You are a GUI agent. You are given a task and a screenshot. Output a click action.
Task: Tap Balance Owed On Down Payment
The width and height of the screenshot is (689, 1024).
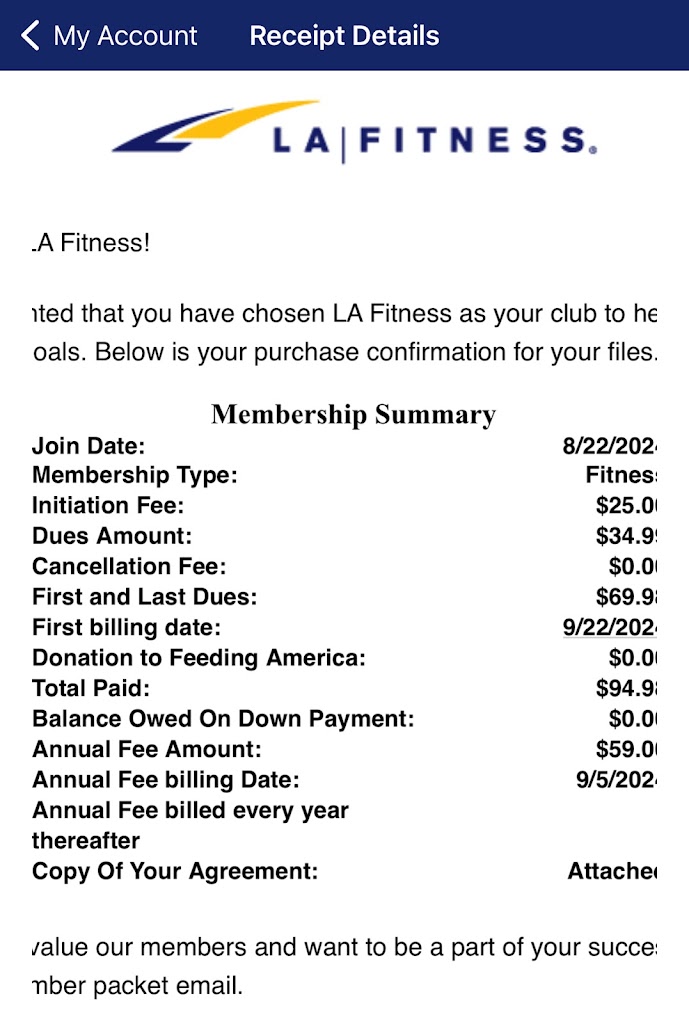[x=222, y=718]
